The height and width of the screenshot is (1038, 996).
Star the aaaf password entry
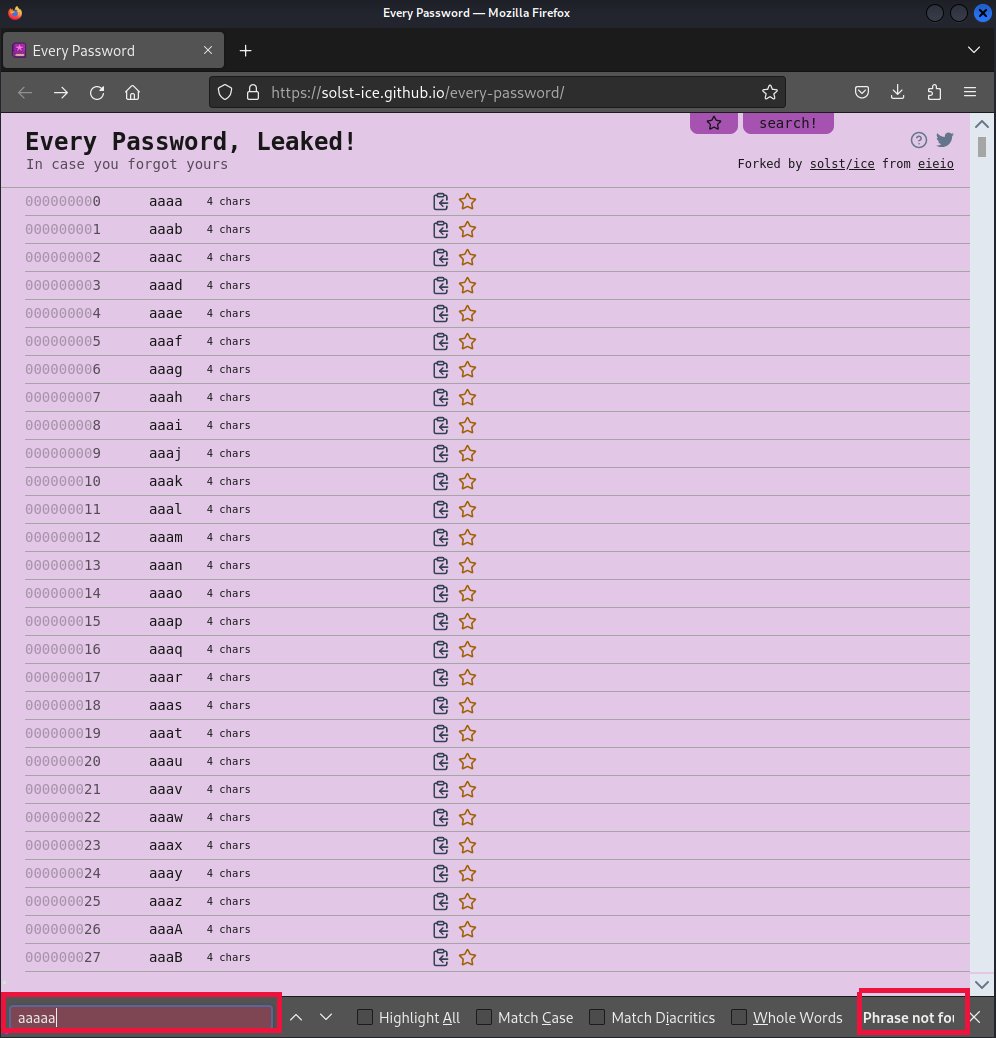coord(467,342)
